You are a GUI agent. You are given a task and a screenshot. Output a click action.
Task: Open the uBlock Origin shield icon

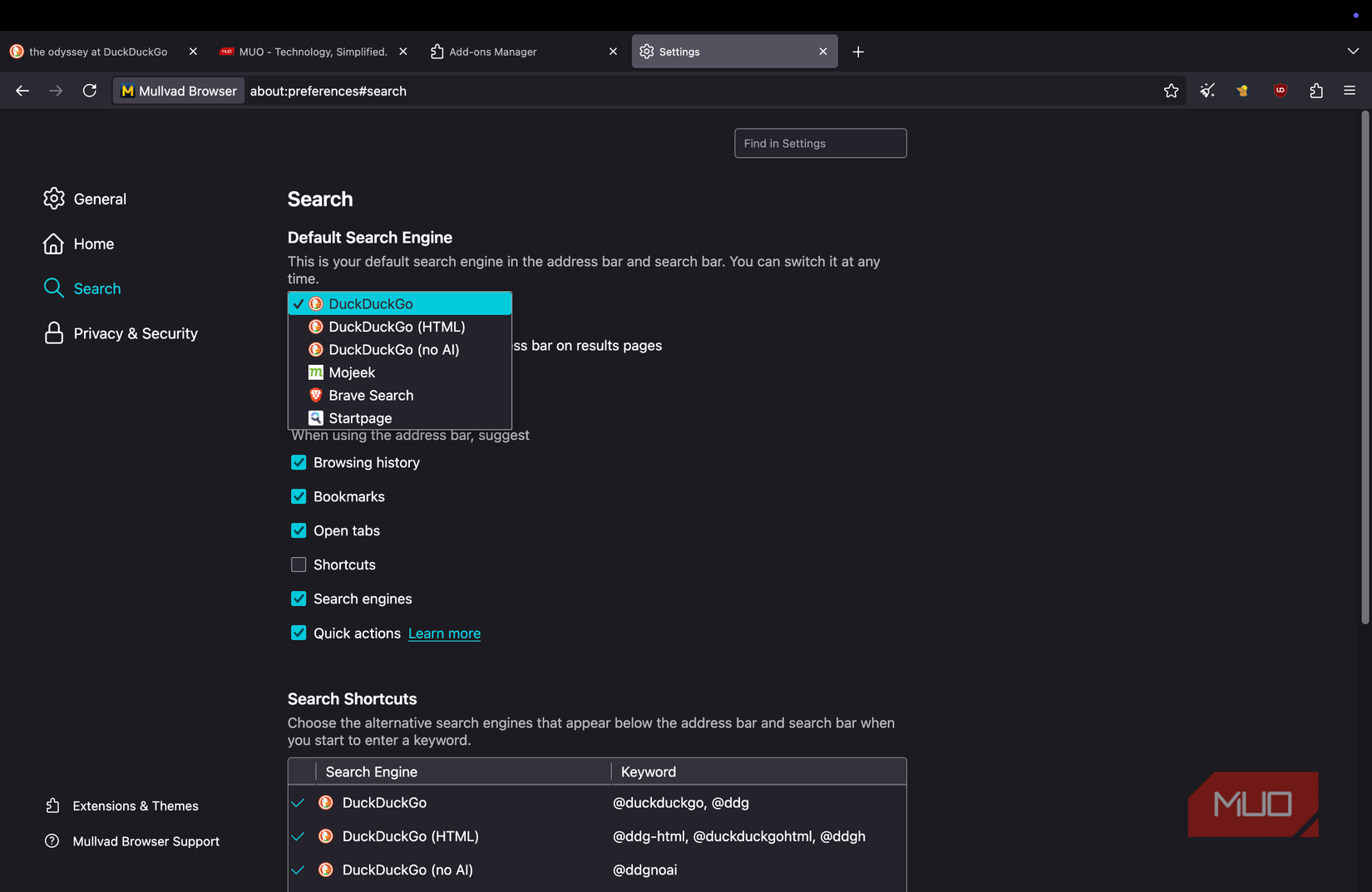[x=1280, y=91]
